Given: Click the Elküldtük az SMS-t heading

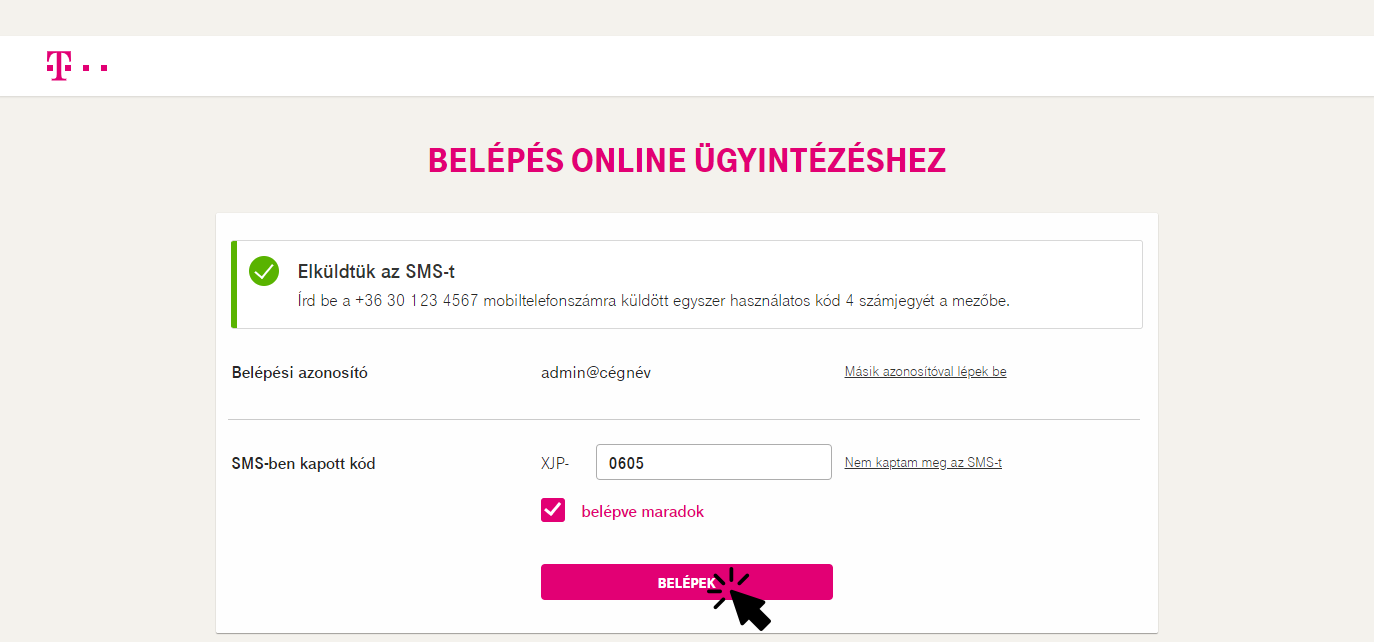Looking at the screenshot, I should tap(377, 272).
